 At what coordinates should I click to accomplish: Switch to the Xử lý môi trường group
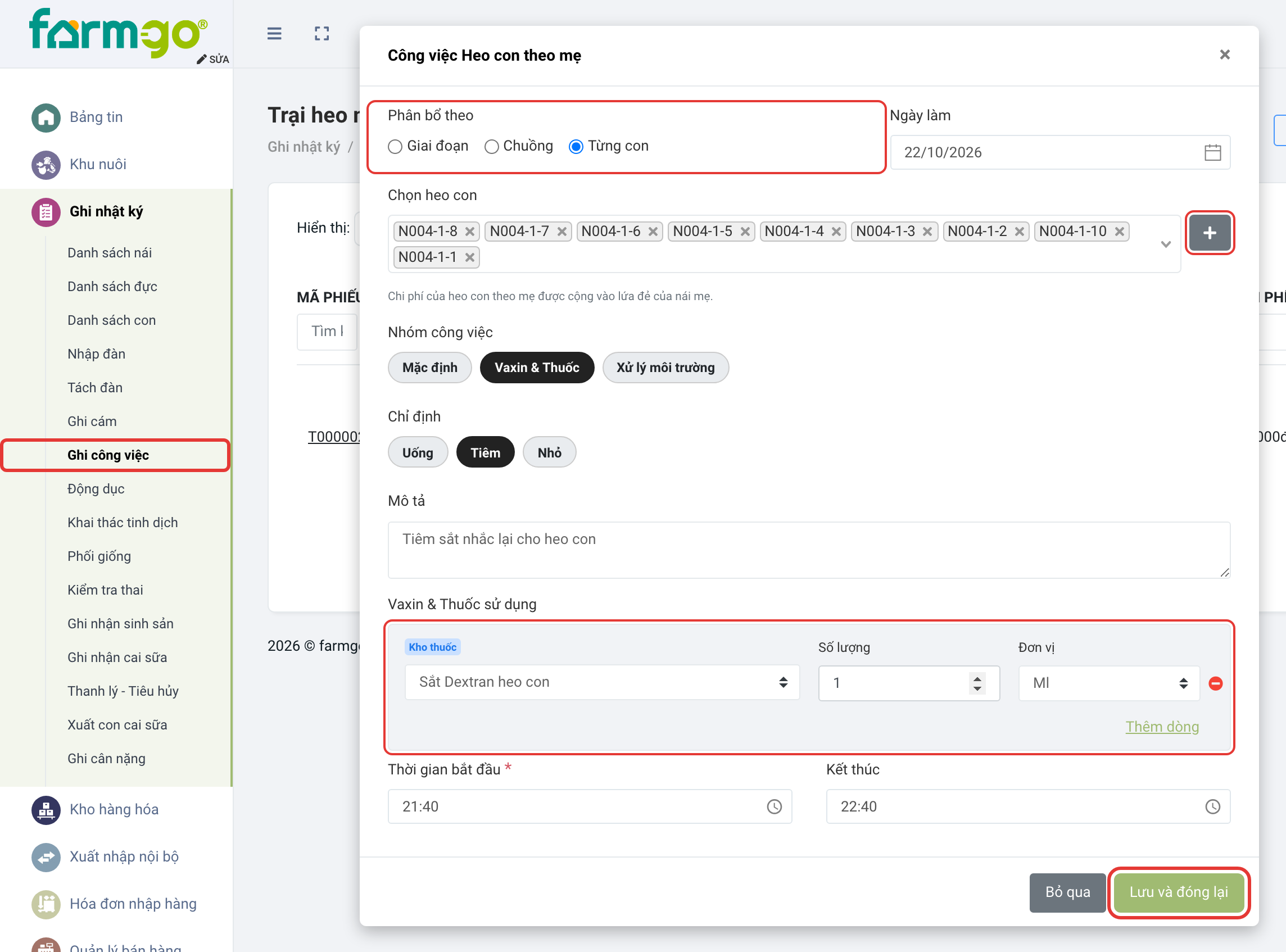tap(665, 368)
